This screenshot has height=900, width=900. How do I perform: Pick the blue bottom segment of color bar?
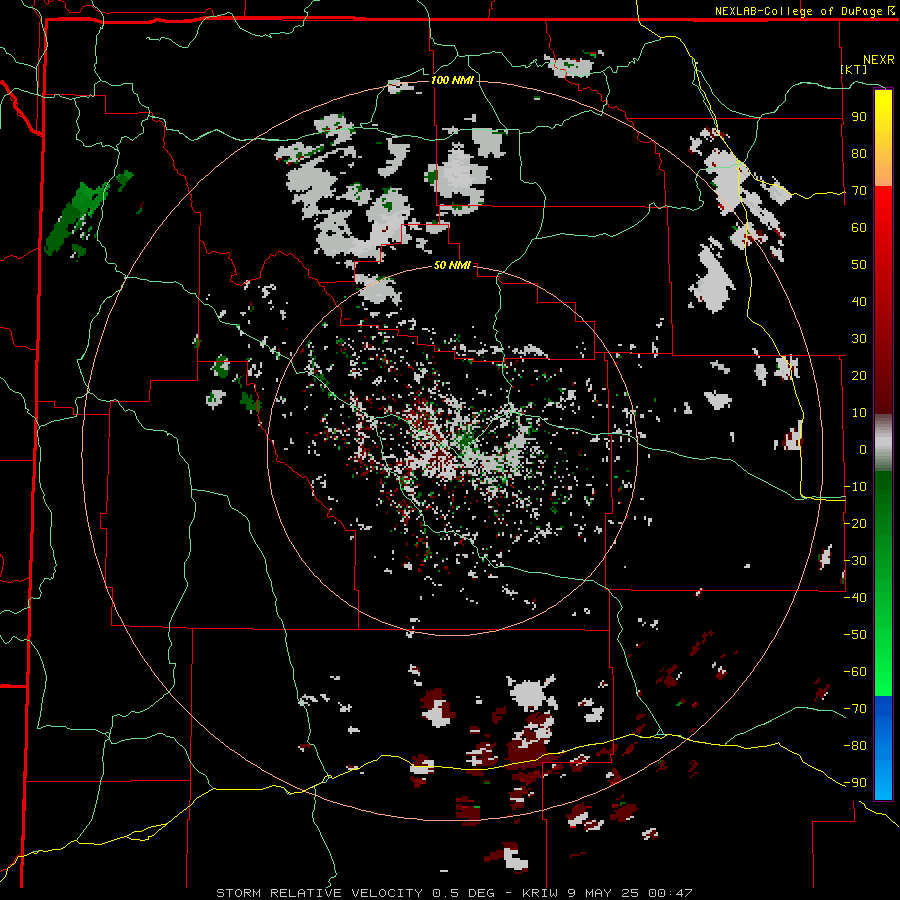pos(883,747)
